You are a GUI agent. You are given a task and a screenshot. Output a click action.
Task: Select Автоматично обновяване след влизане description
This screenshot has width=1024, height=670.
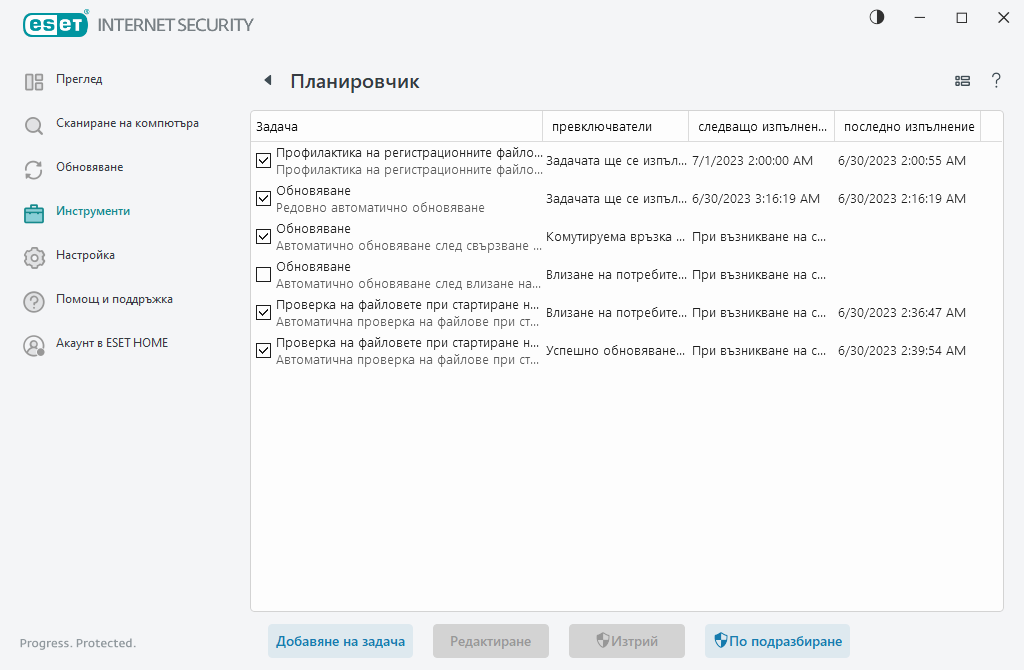[408, 283]
